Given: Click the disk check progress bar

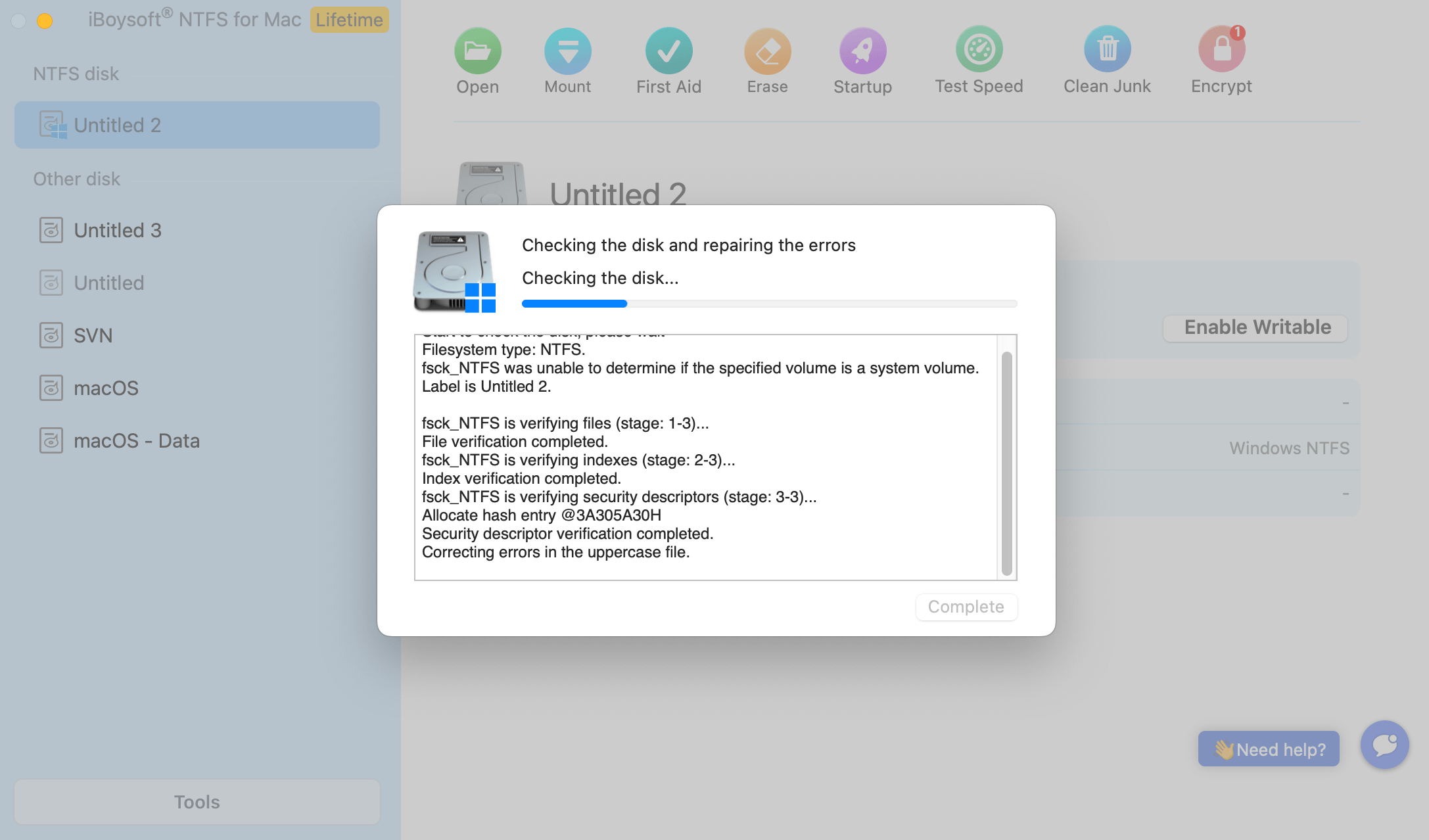Looking at the screenshot, I should pos(769,304).
